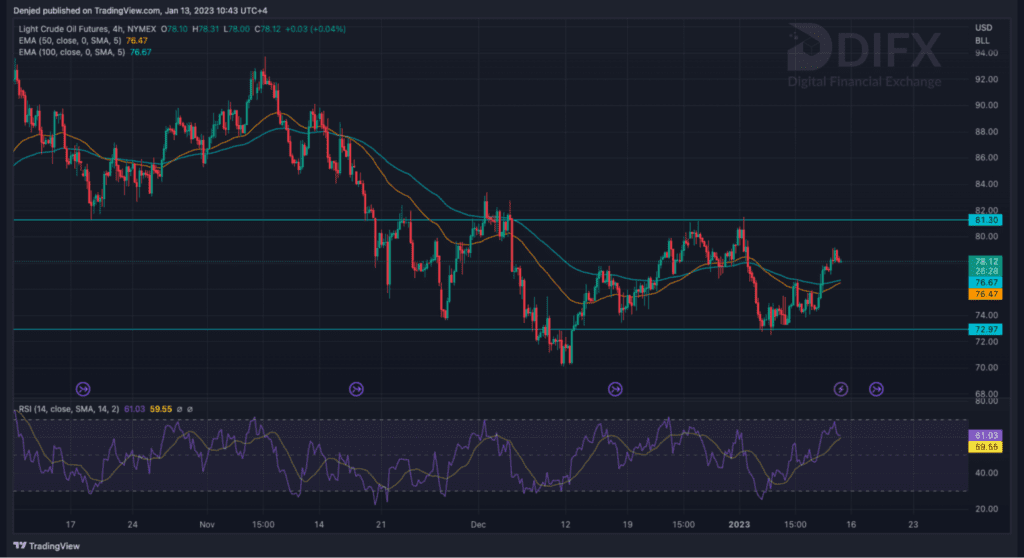Select the 81.30 resistance price label
Viewport: 1024px width, 558px height.
pyautogui.click(x=986, y=220)
